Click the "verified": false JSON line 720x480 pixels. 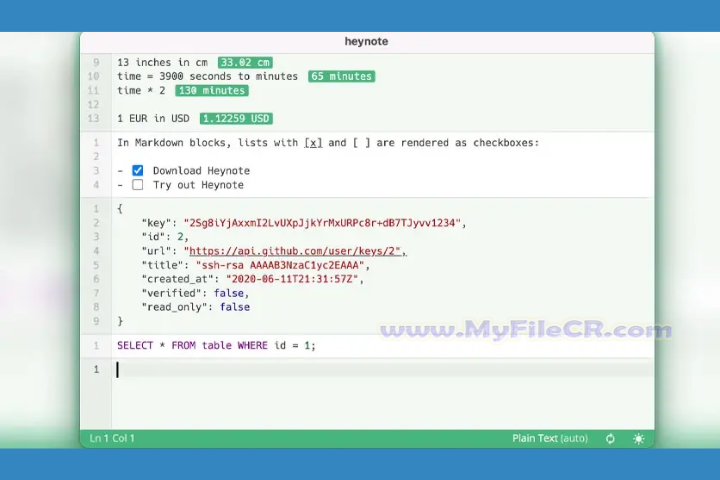pyautogui.click(x=195, y=293)
